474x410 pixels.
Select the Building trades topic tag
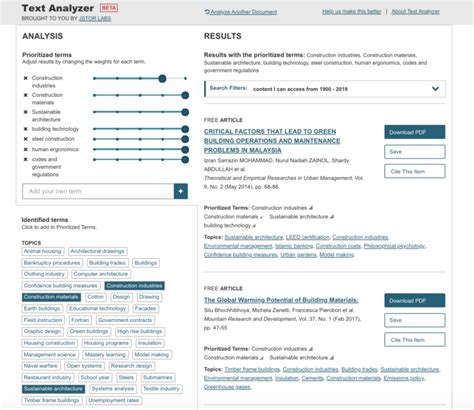coord(107,263)
